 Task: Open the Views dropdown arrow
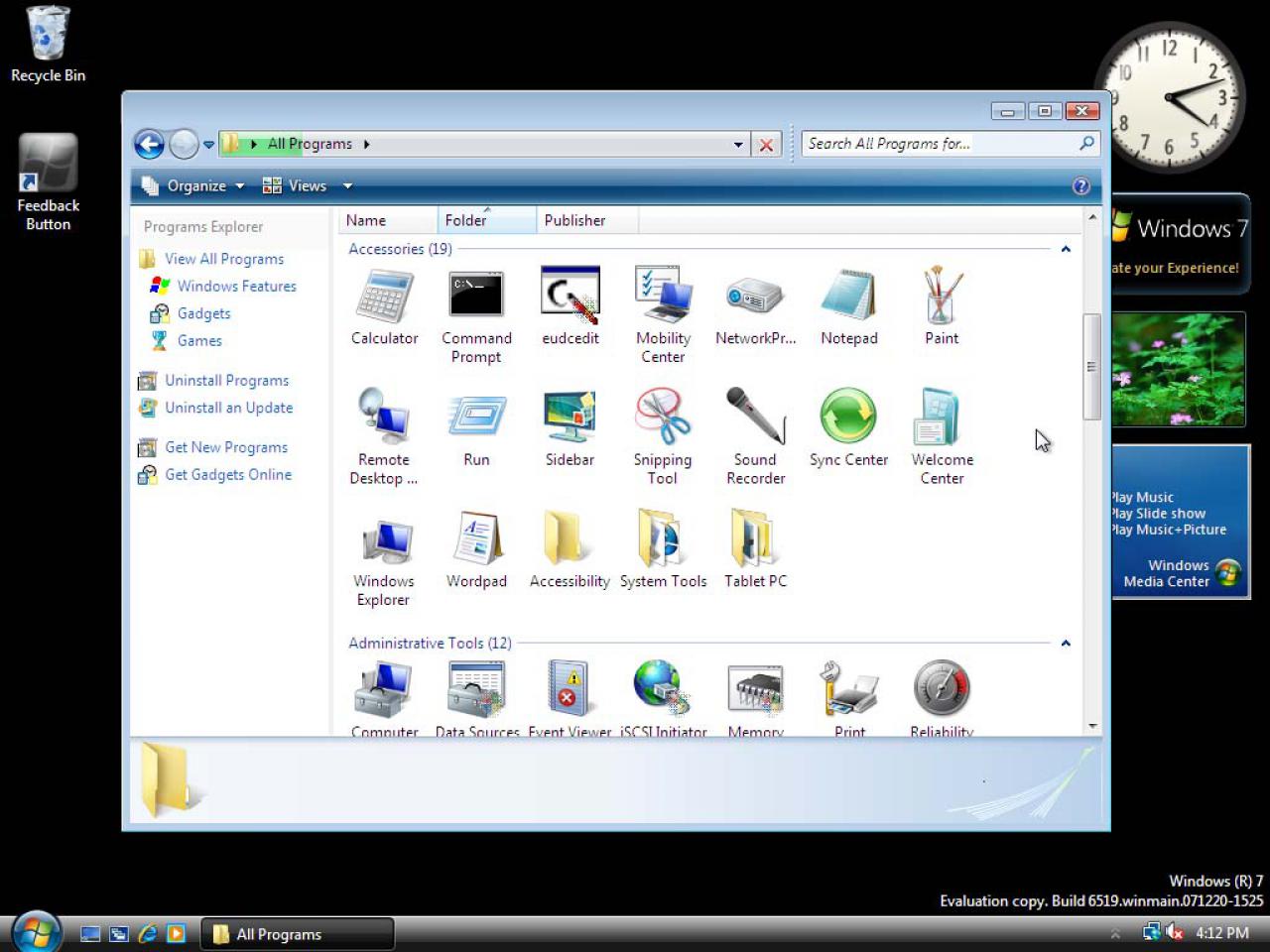(x=347, y=185)
